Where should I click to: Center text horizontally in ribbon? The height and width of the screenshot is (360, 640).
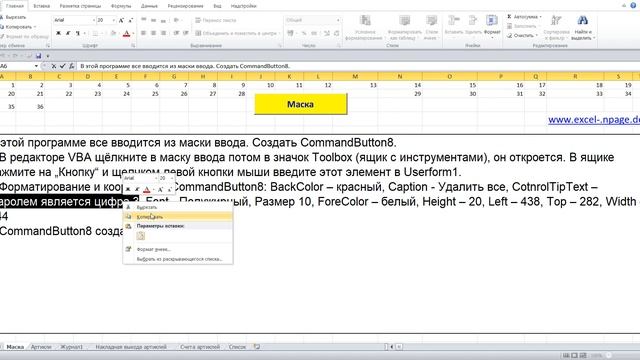[x=153, y=33]
